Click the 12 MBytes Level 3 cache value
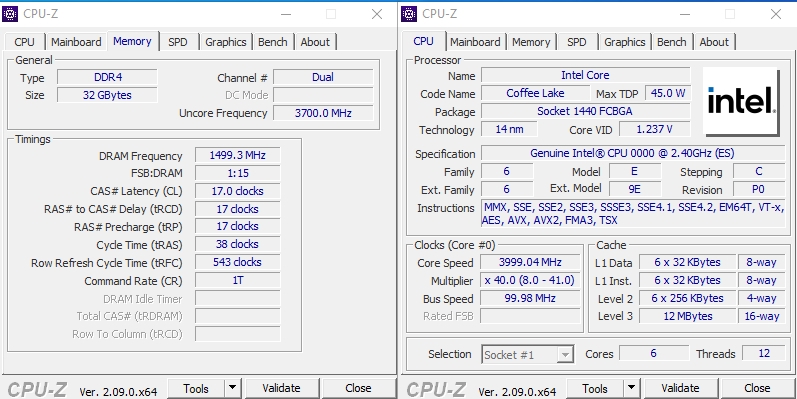Screen dimensions: 797x399 tap(688, 316)
